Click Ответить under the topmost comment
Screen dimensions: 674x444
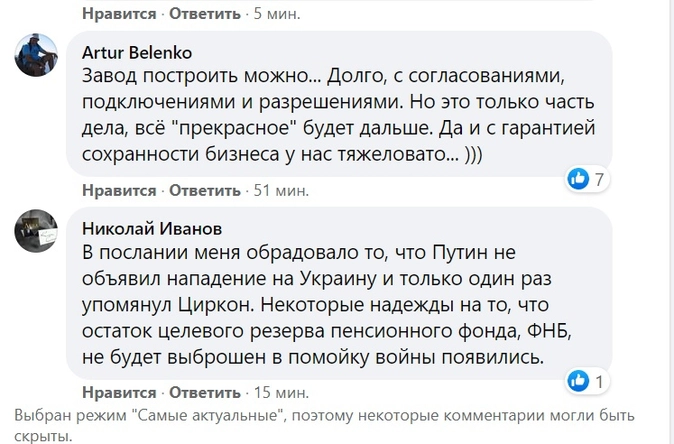205,14
